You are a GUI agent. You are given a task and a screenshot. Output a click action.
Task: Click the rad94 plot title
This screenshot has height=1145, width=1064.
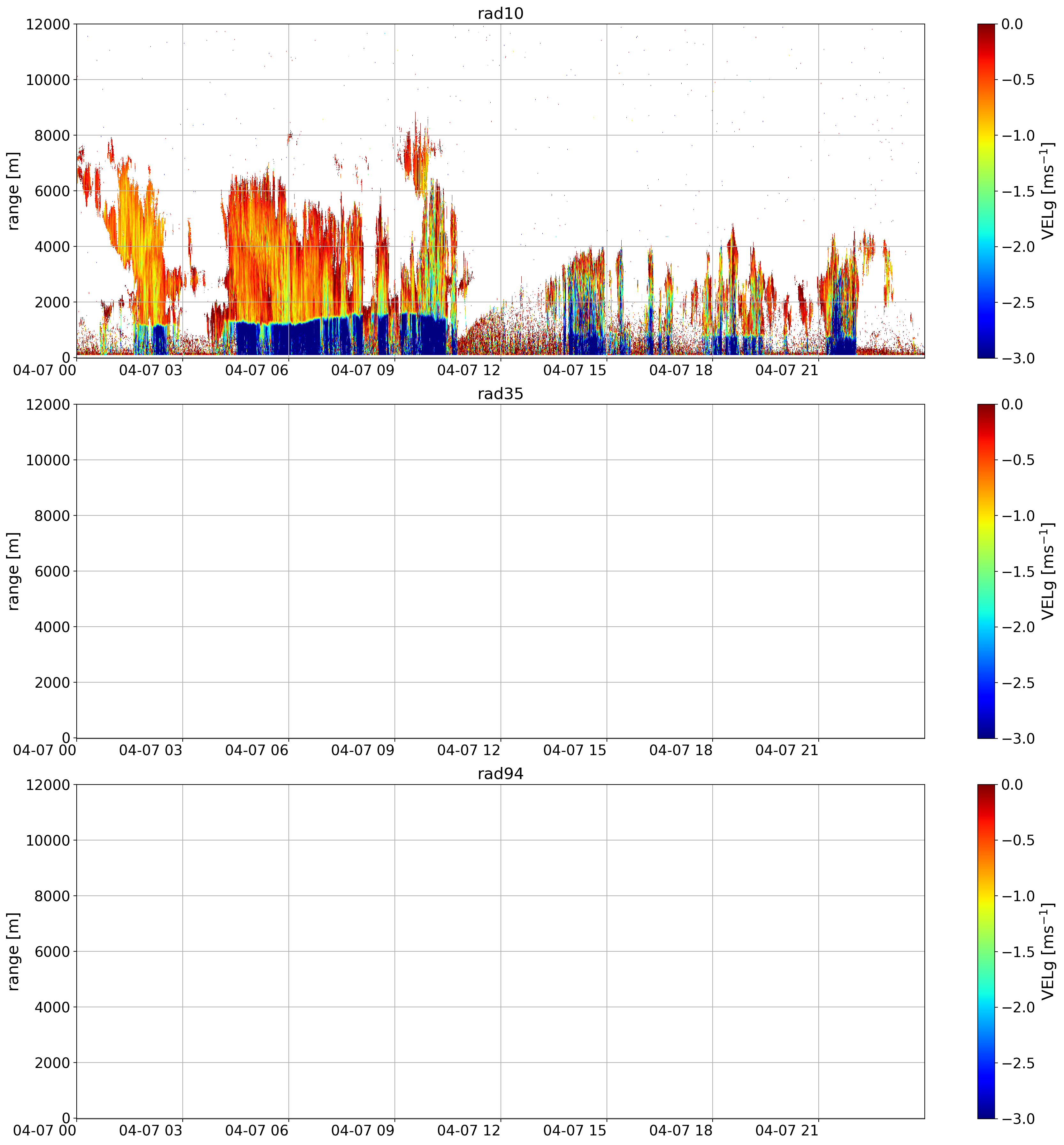(500, 774)
